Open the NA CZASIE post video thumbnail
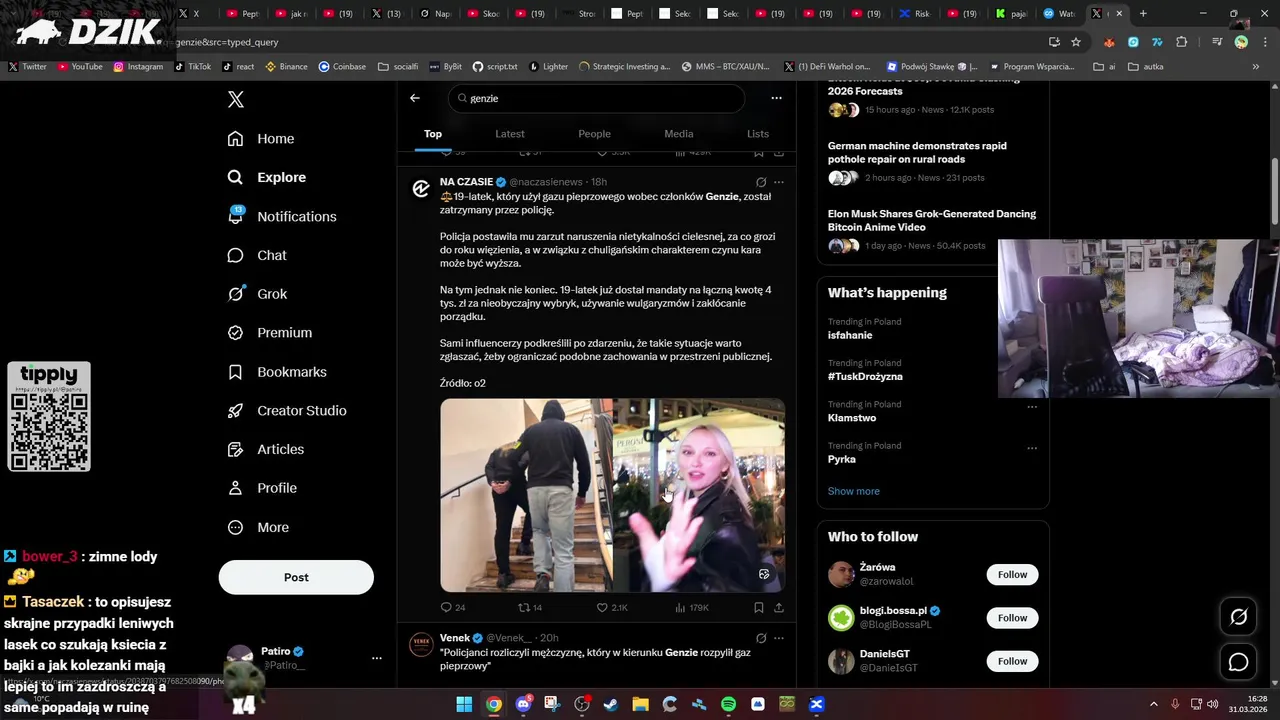This screenshot has height=720, width=1280. point(612,495)
